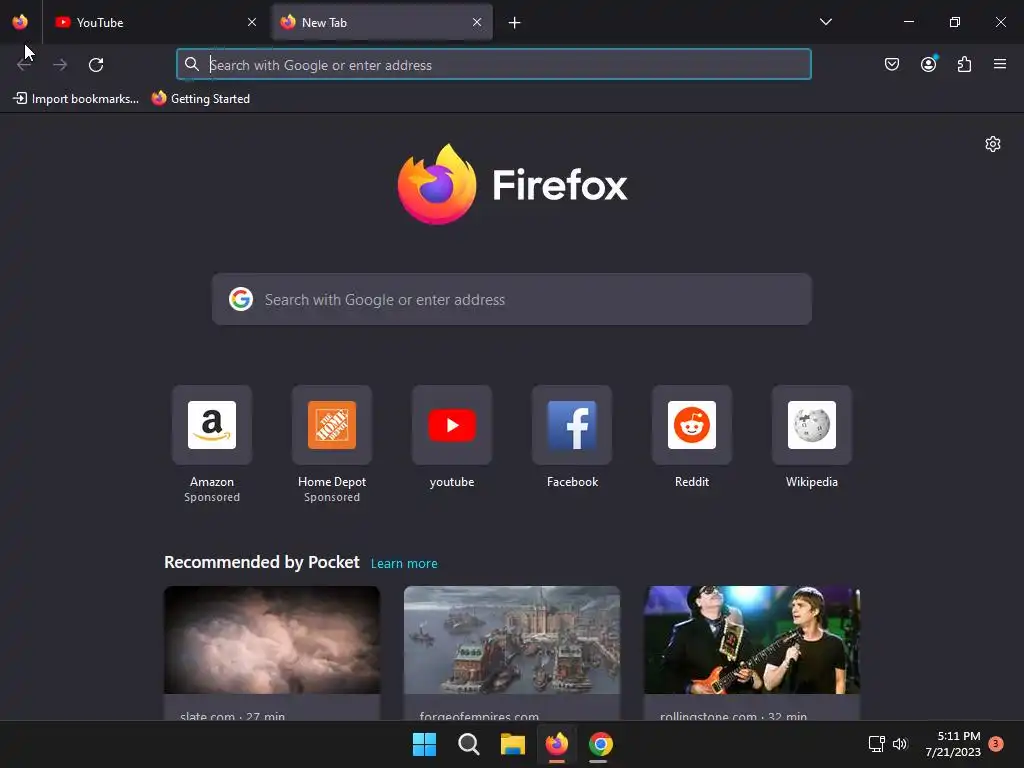Screen dimensions: 1024x768
Task: Launch Google Chrome from taskbar
Action: click(x=600, y=744)
